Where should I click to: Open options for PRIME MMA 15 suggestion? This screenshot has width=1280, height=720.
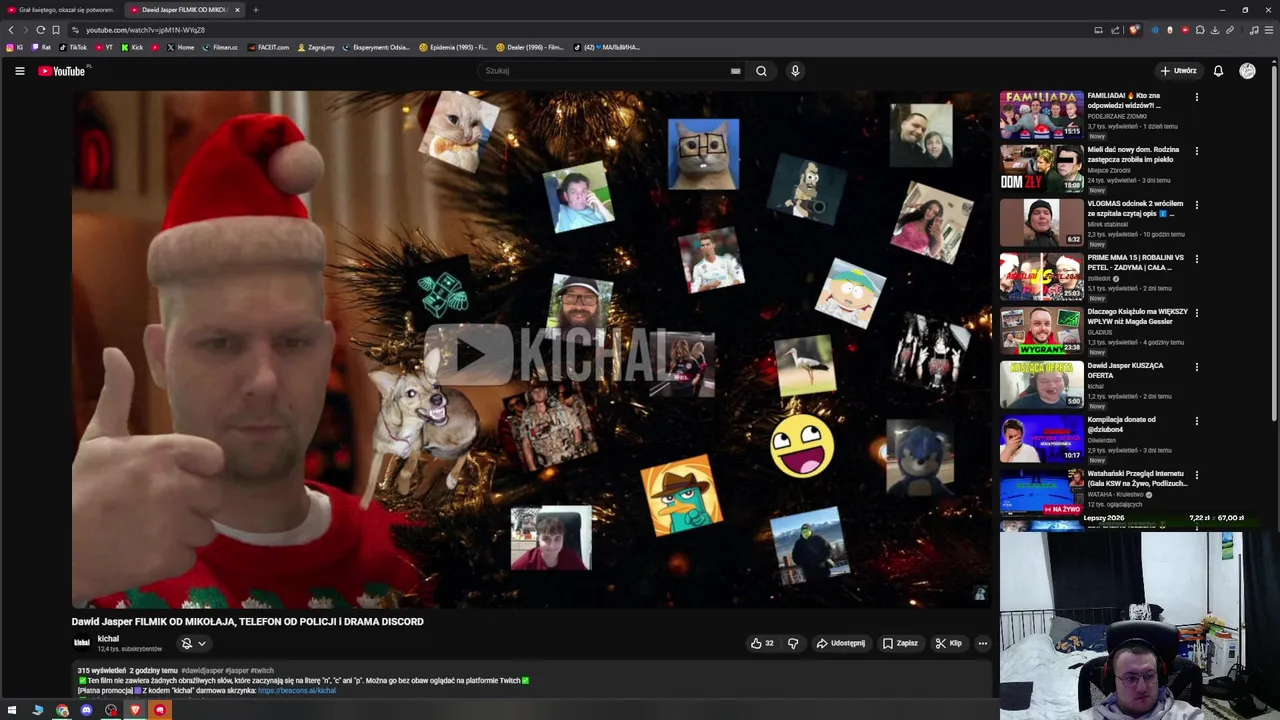point(1196,259)
